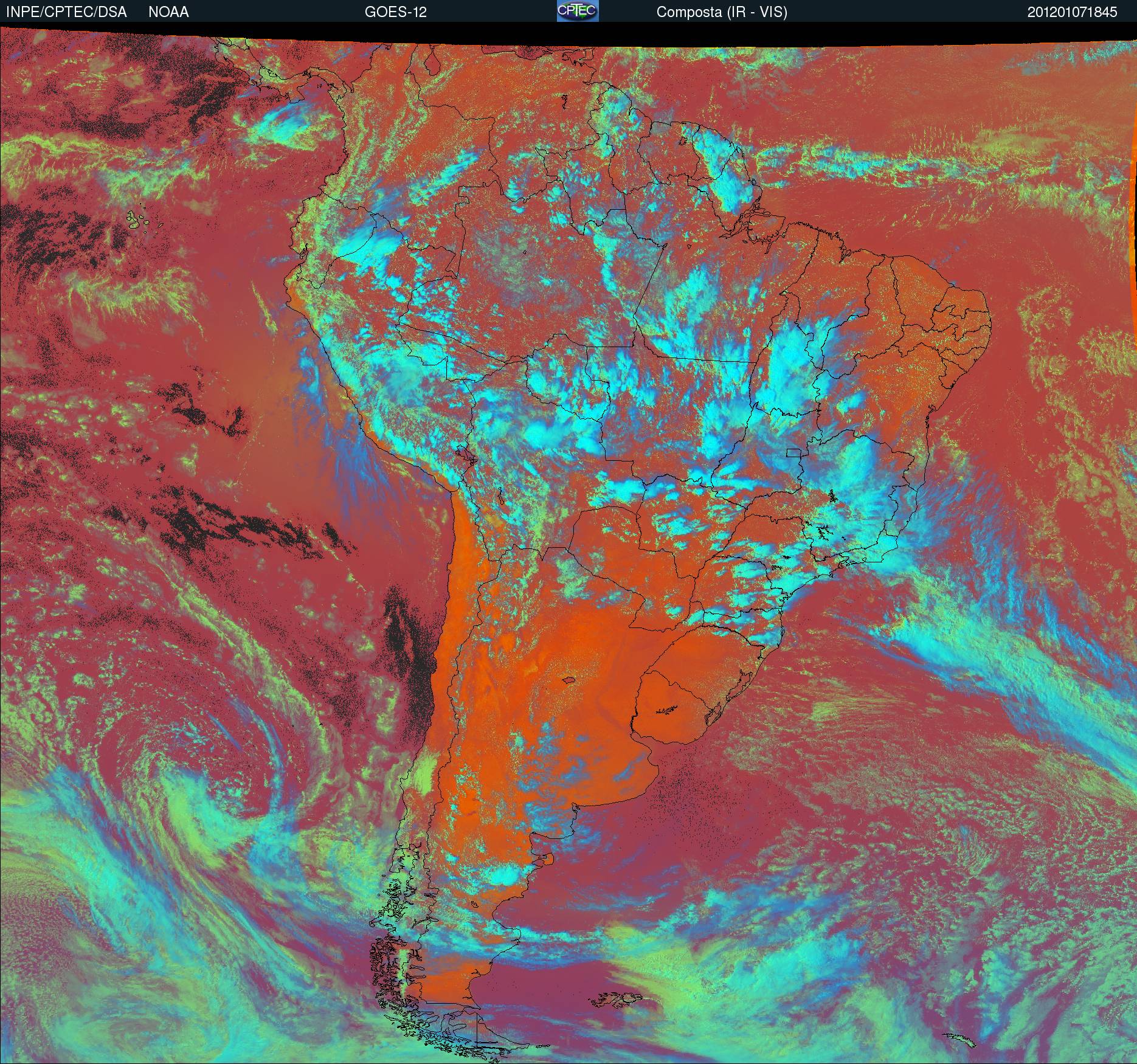Click the 'Composta (IR - VIS)' title
Image resolution: width=1137 pixels, height=1064 pixels.
pos(722,12)
